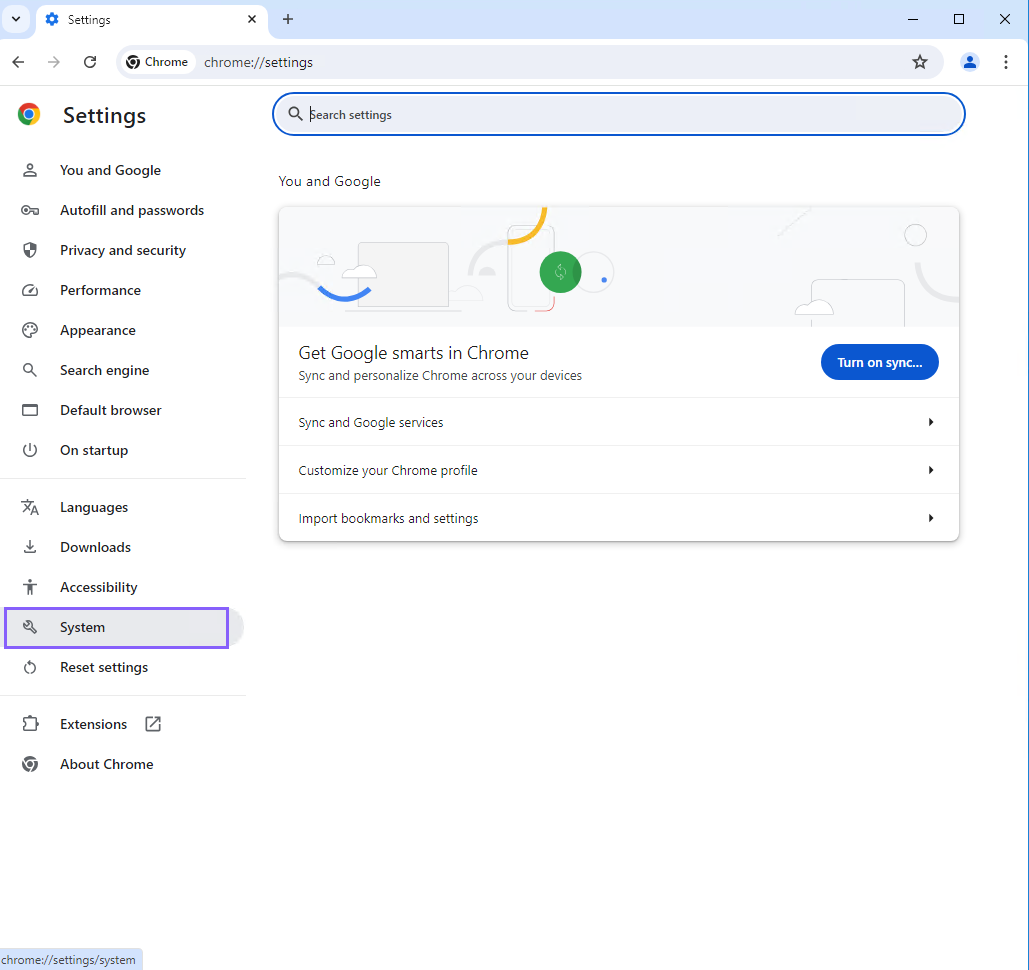Click the Chrome logo beside Settings heading
Screen dimensions: 1029x970
28,114
